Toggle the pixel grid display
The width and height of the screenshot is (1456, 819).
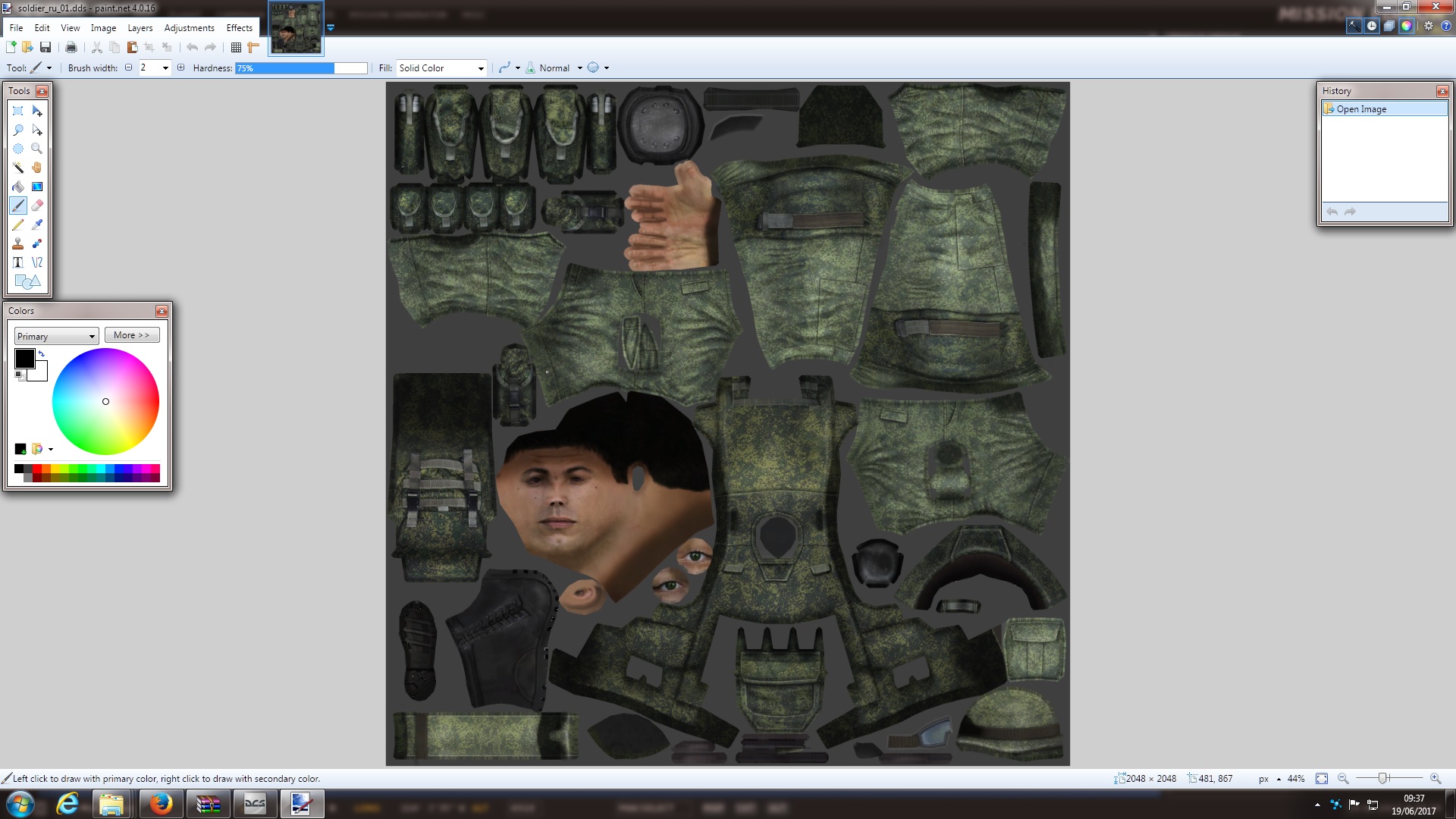tap(236, 47)
